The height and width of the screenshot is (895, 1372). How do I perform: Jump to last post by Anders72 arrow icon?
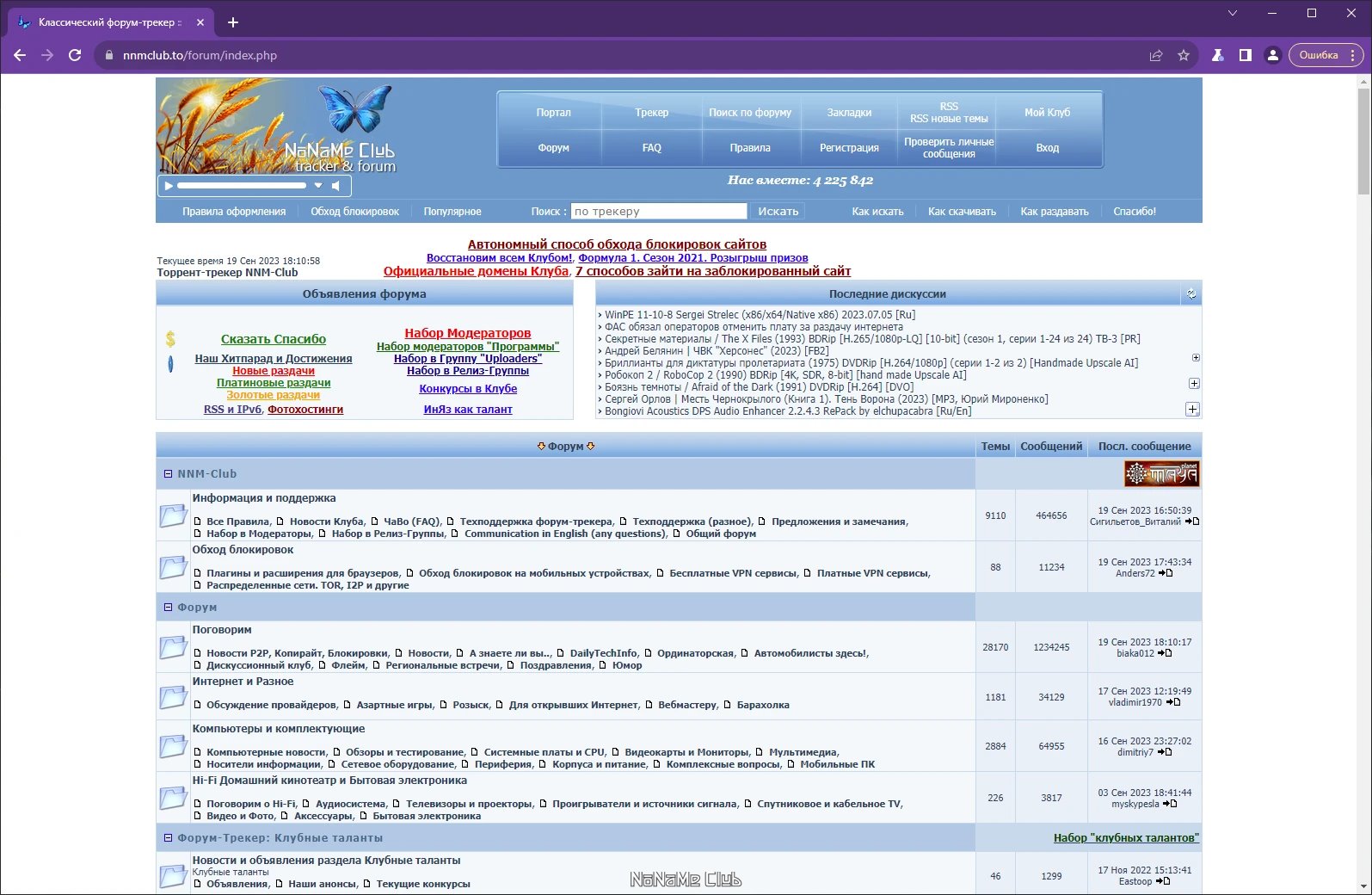point(1166,573)
